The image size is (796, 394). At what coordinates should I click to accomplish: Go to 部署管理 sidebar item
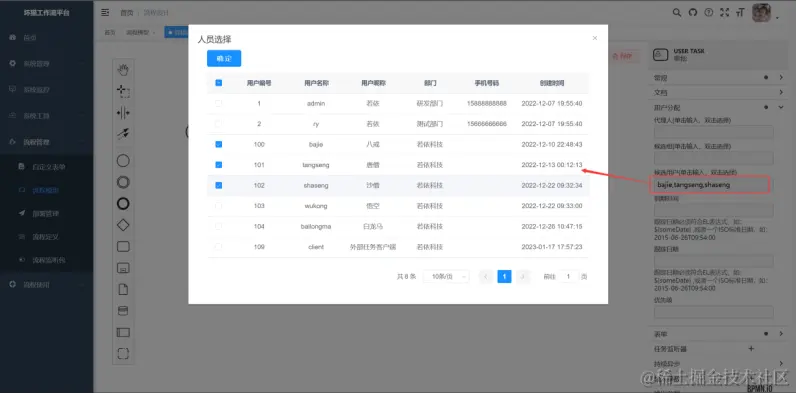47,213
